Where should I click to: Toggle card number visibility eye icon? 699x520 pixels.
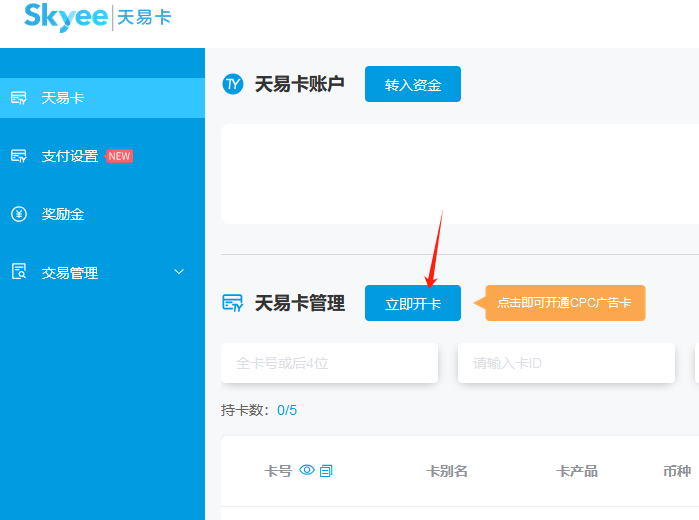[x=307, y=470]
